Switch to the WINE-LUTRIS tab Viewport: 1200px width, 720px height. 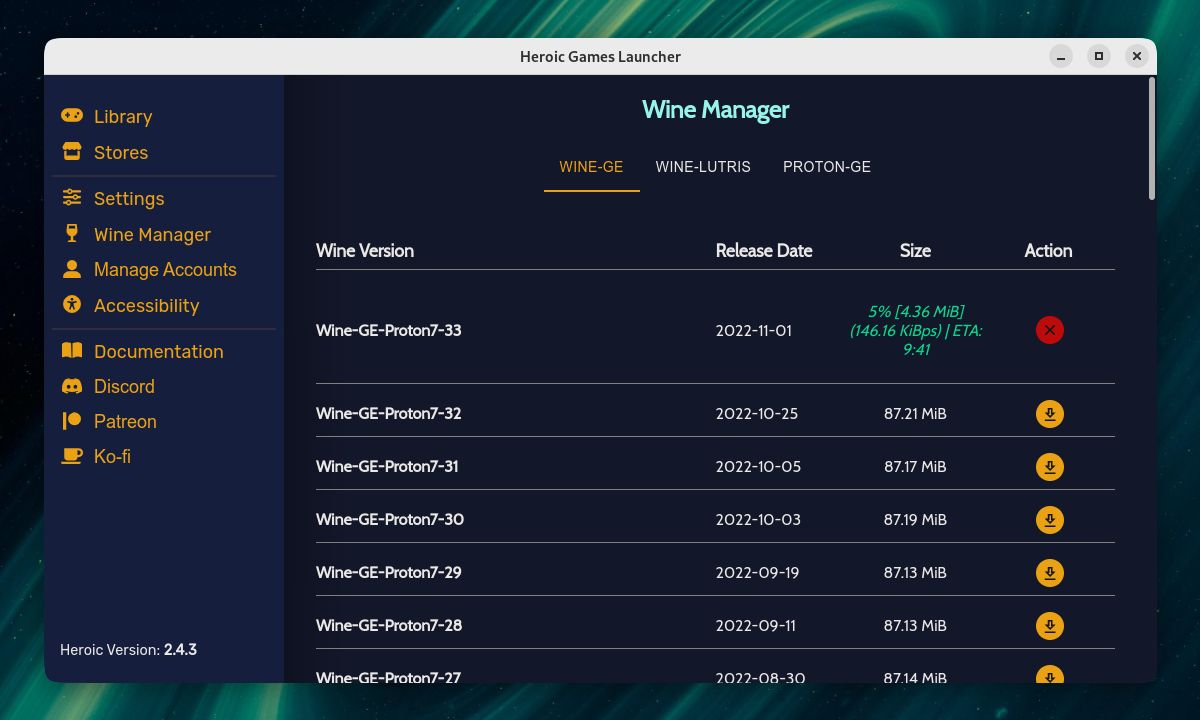(x=703, y=167)
